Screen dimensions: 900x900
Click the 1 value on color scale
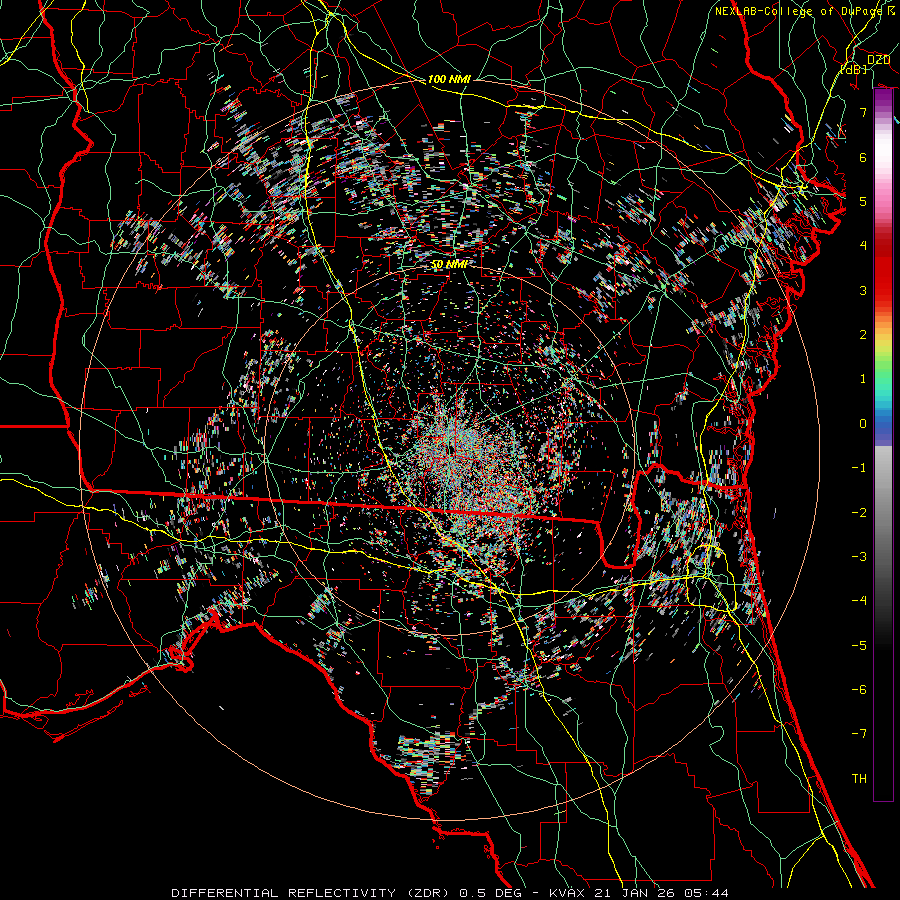pyautogui.click(x=863, y=379)
